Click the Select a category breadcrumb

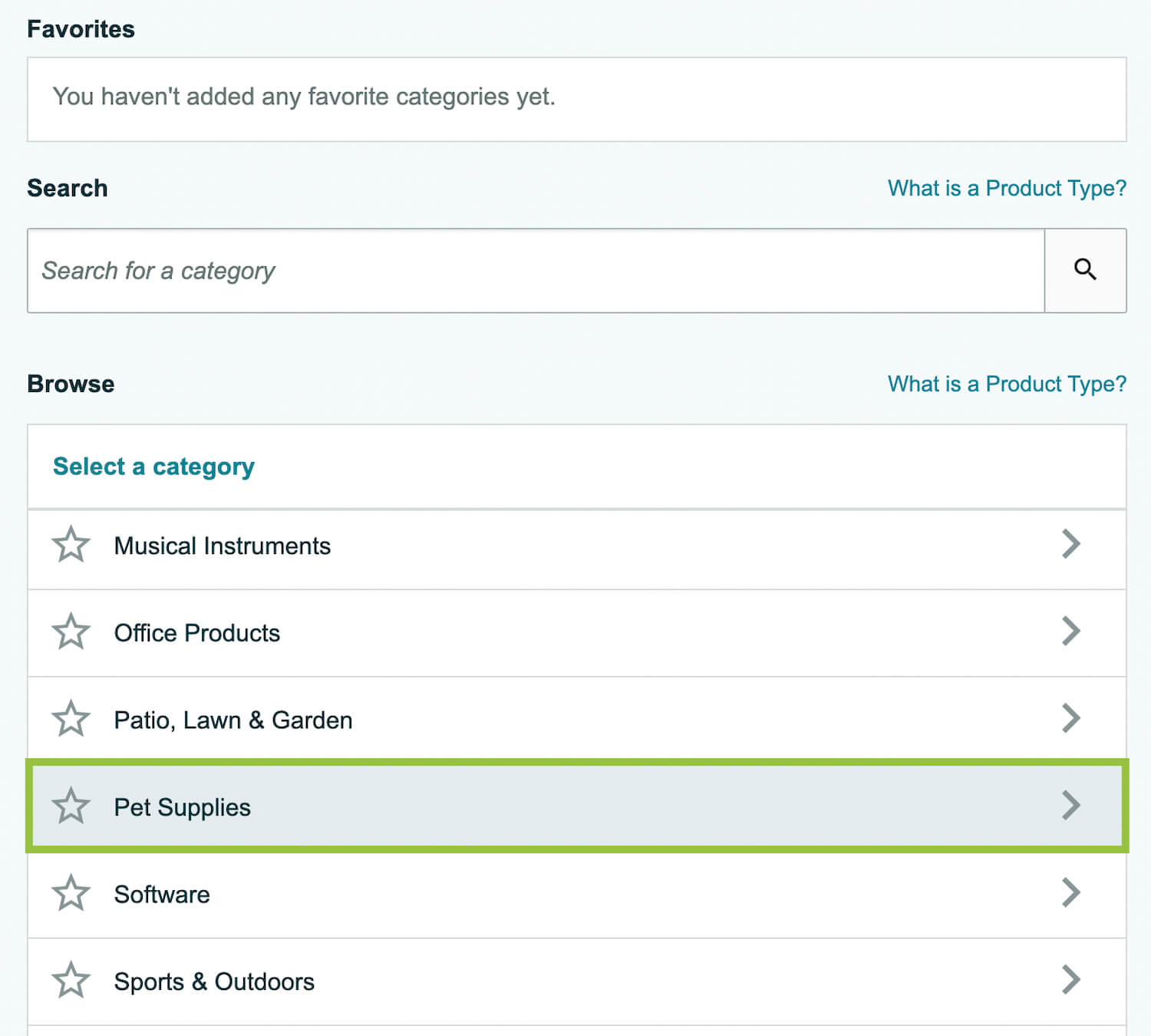click(x=153, y=467)
